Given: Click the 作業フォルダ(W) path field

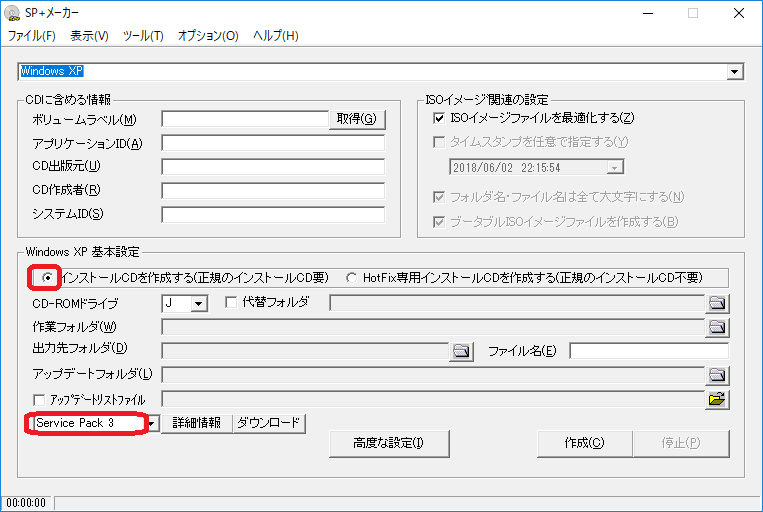Looking at the screenshot, I should [x=433, y=327].
